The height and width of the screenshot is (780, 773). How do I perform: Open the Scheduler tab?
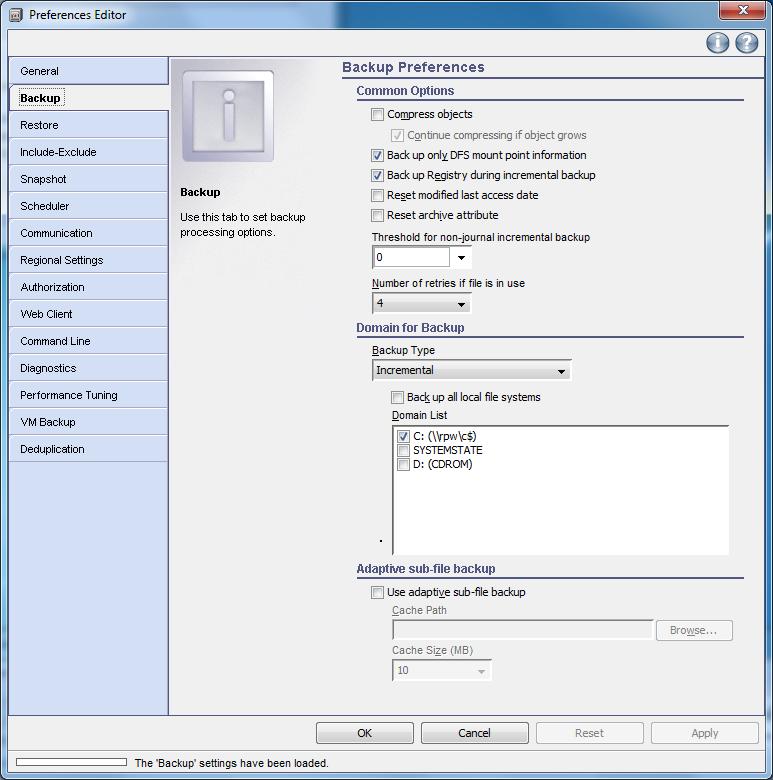point(88,206)
